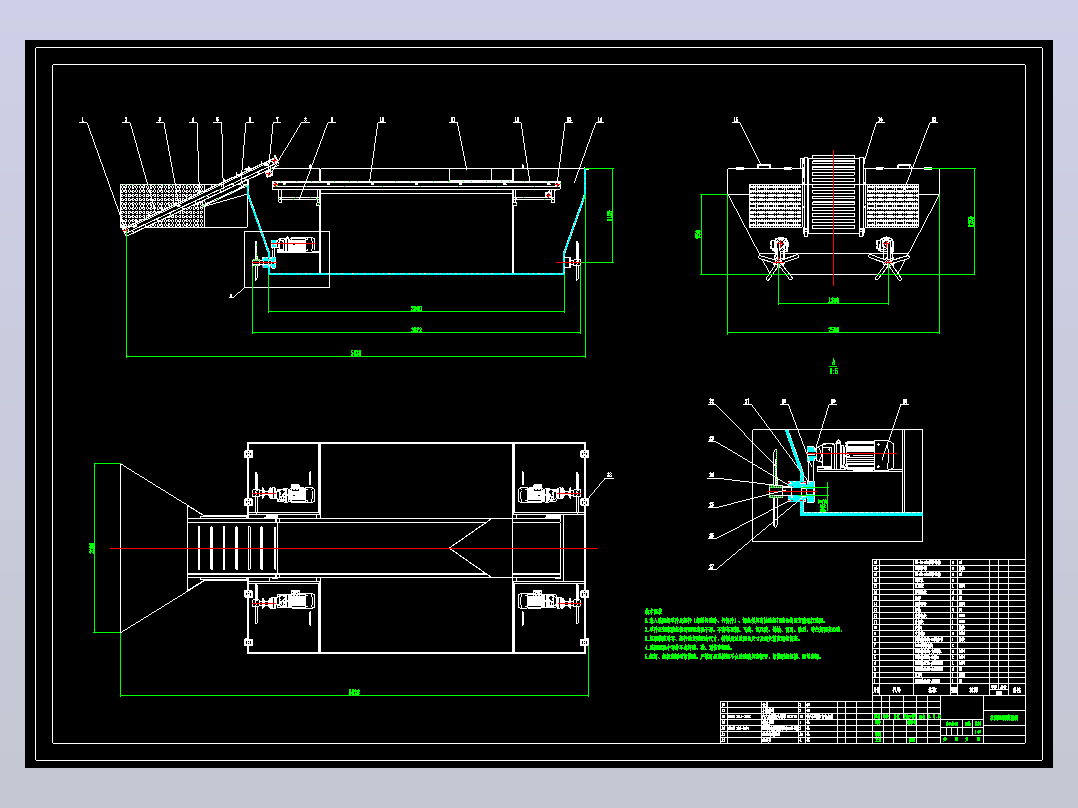Select the central ribbed drum in end view
This screenshot has width=1078, height=808.
click(833, 195)
